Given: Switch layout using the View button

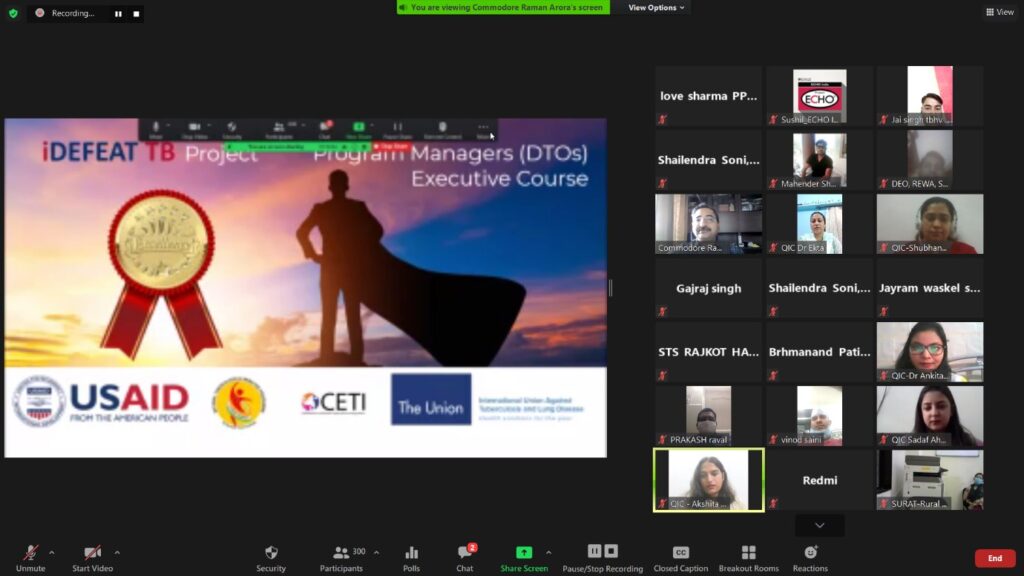Looking at the screenshot, I should (x=999, y=12).
